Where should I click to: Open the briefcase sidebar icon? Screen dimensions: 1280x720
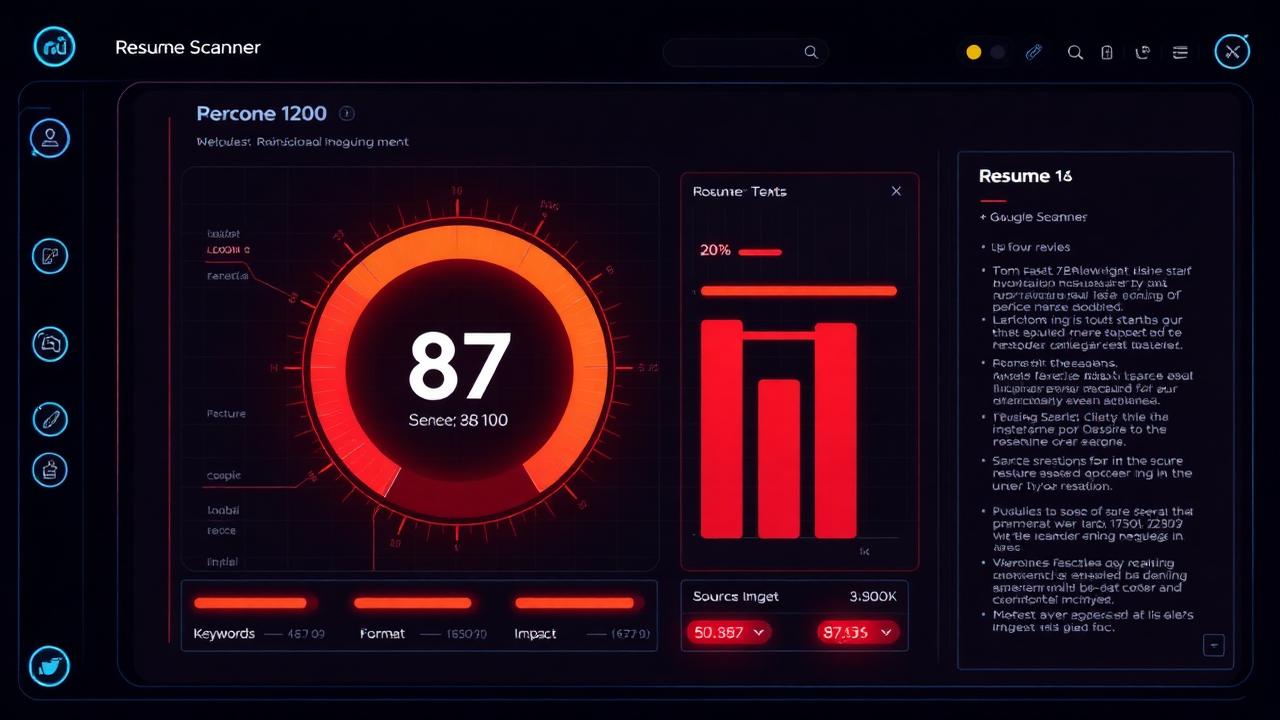tap(50, 468)
